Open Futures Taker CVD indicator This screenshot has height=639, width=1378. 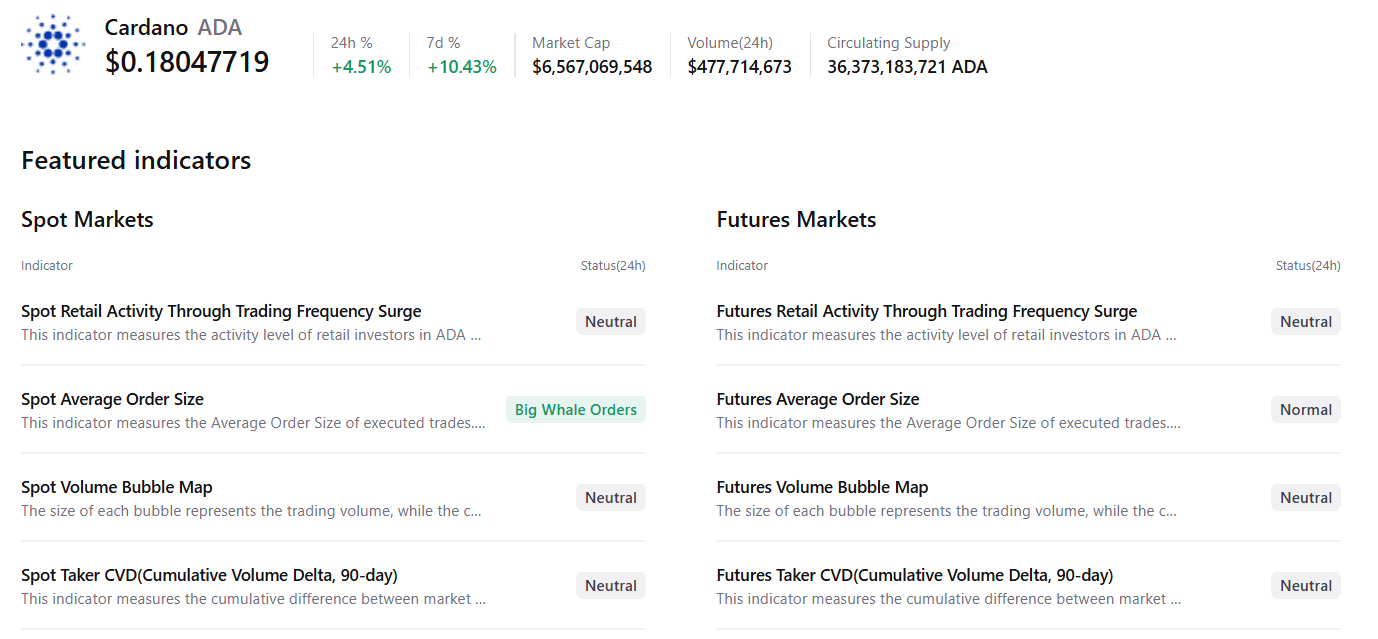coord(915,575)
